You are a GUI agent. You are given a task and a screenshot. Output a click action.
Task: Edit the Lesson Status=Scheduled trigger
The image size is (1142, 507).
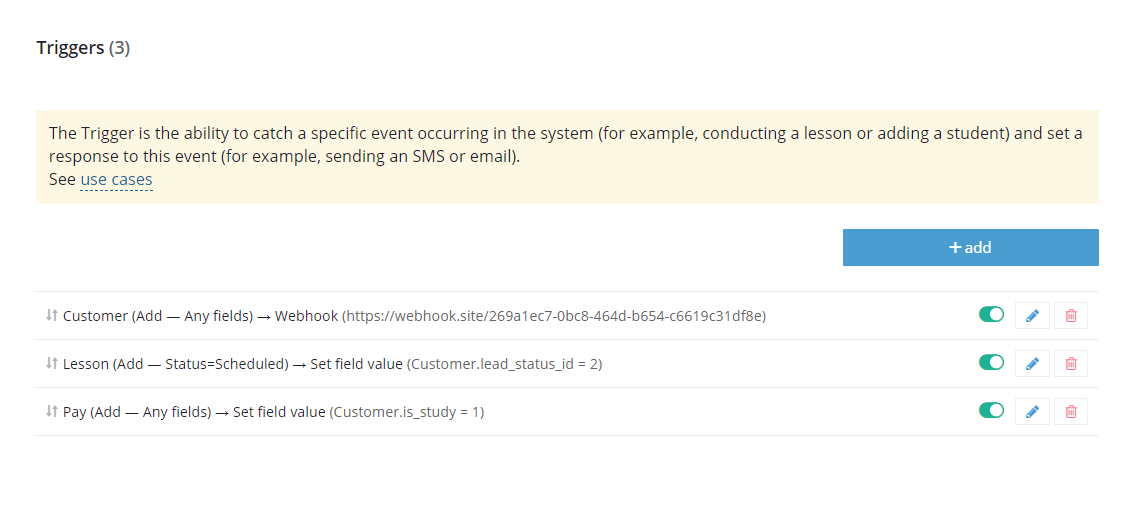(1032, 363)
